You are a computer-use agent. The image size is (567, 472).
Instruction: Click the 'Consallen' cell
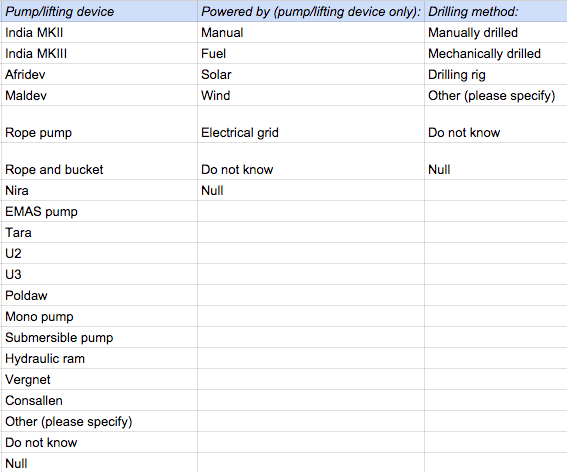(99, 400)
